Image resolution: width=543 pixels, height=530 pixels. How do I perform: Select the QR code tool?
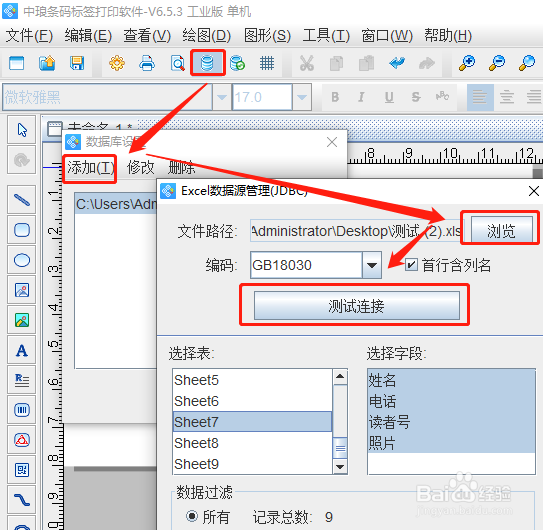22,470
